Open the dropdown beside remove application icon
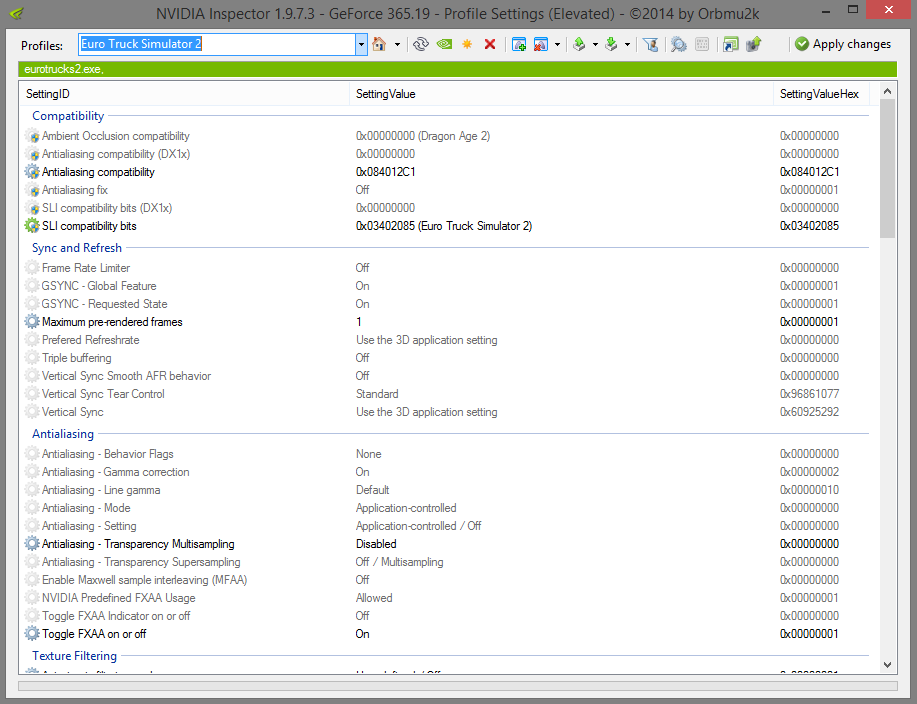Screen dimensions: 917x704 pos(557,44)
